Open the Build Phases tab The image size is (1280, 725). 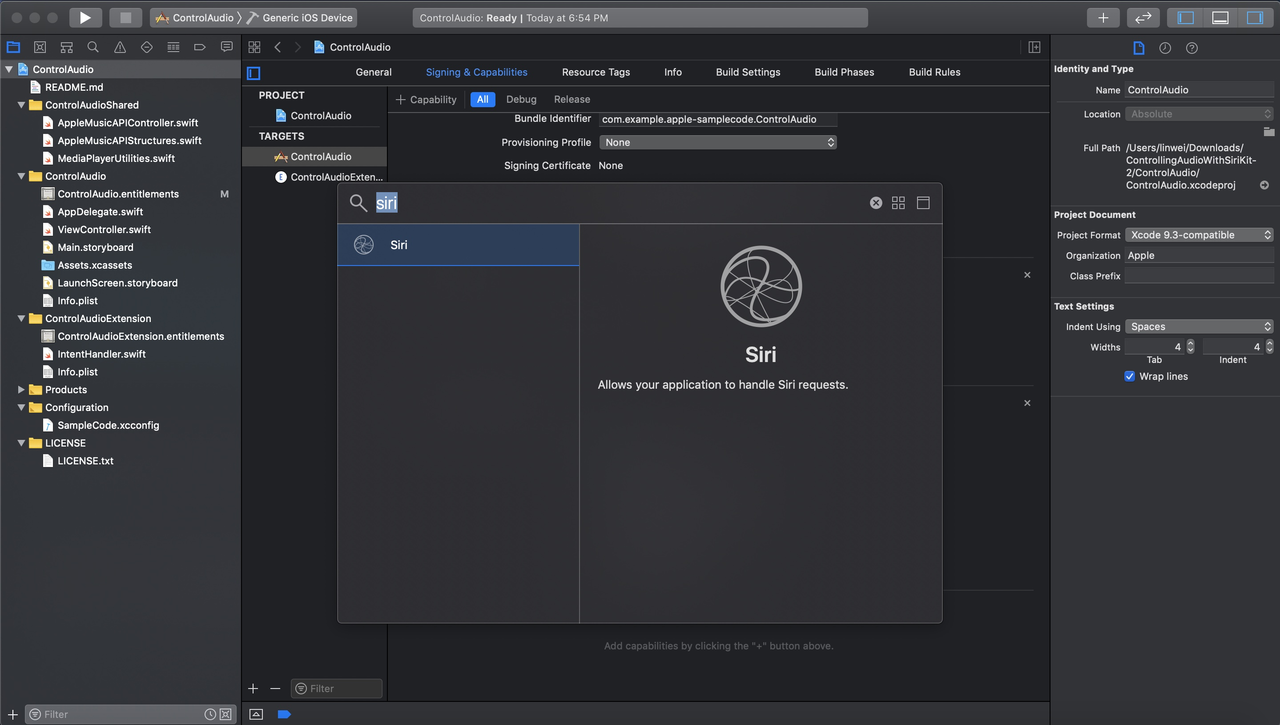tap(844, 72)
